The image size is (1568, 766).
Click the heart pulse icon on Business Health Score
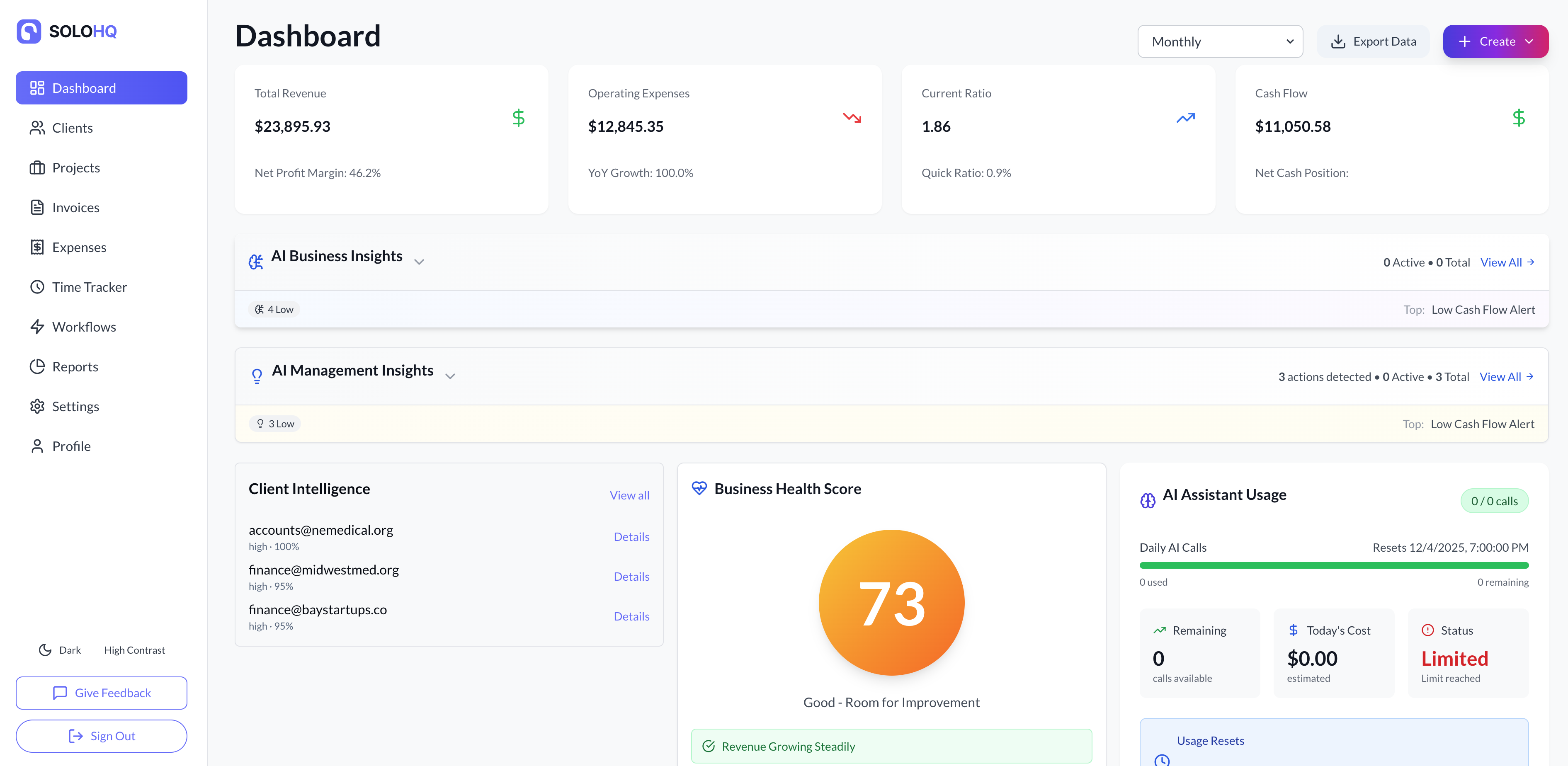point(699,488)
